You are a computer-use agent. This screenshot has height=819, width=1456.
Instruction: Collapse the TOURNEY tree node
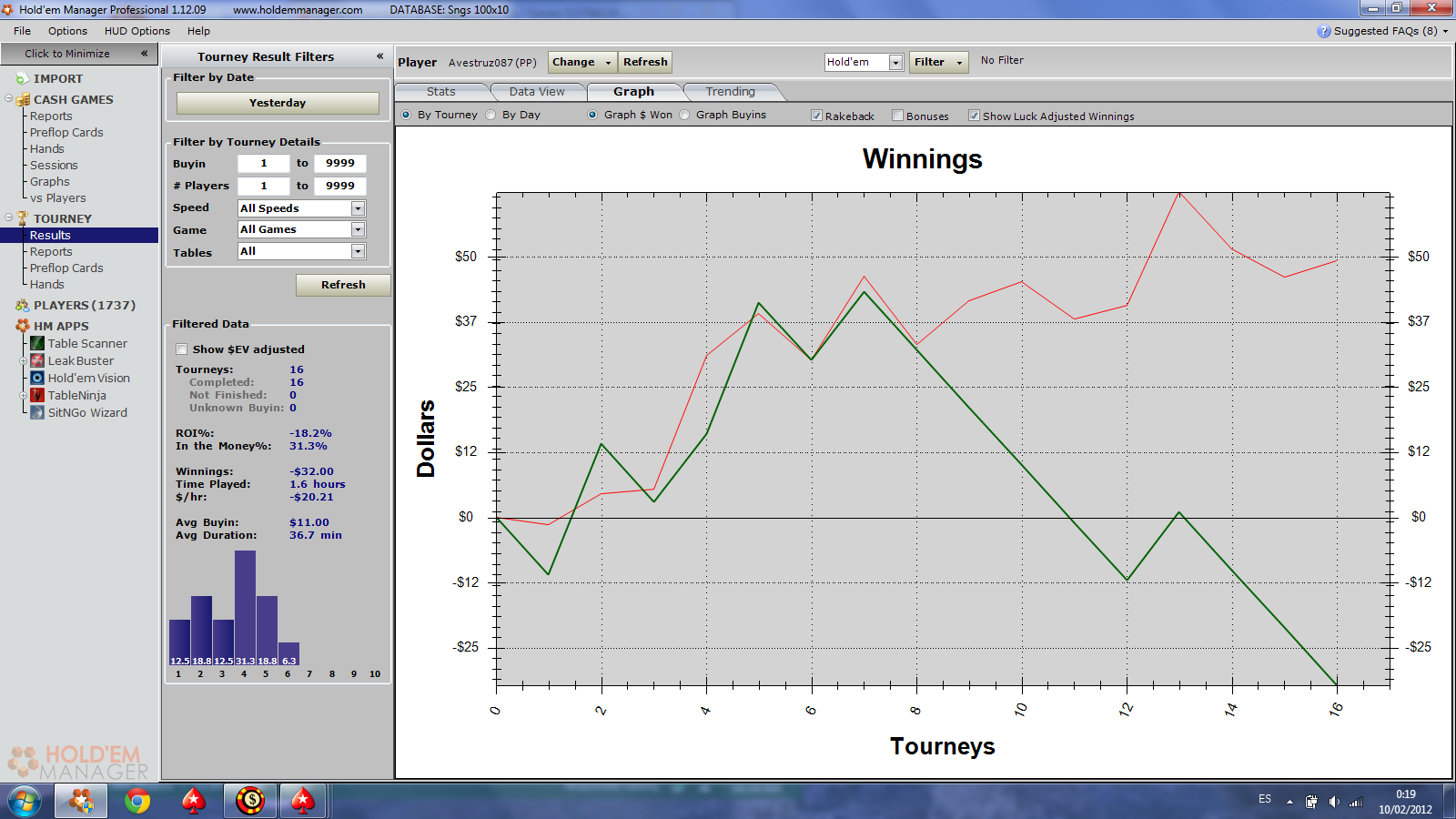tap(8, 217)
